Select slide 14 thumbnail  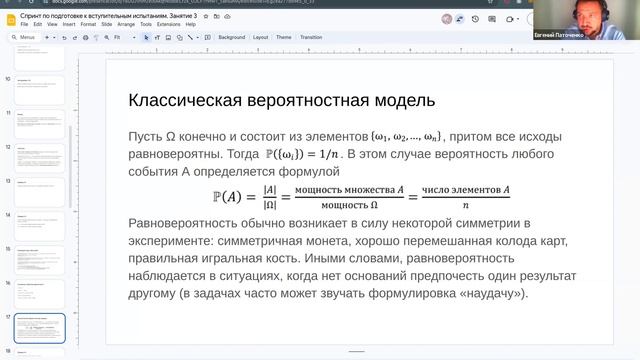coord(39,226)
